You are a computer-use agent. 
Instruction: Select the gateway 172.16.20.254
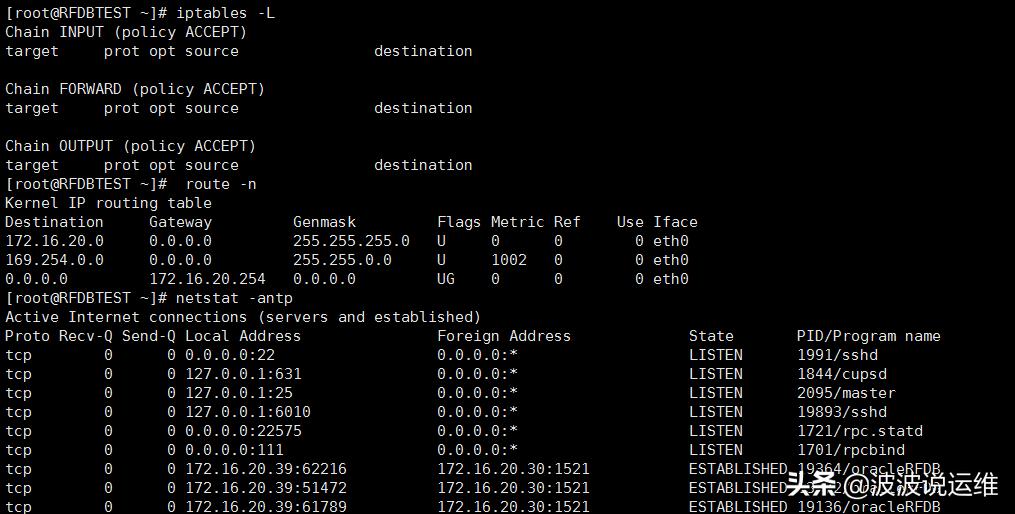click(x=207, y=279)
